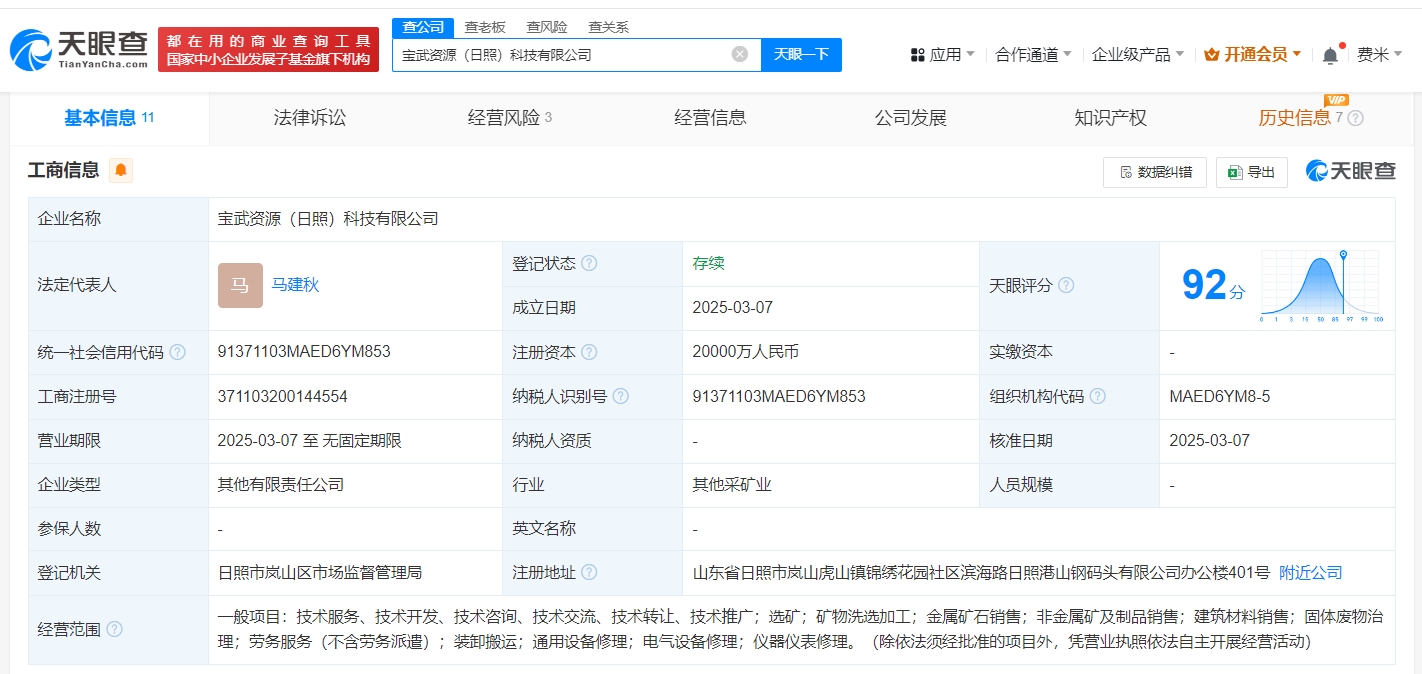Click the 92分 score distribution chart

[x=1320, y=285]
